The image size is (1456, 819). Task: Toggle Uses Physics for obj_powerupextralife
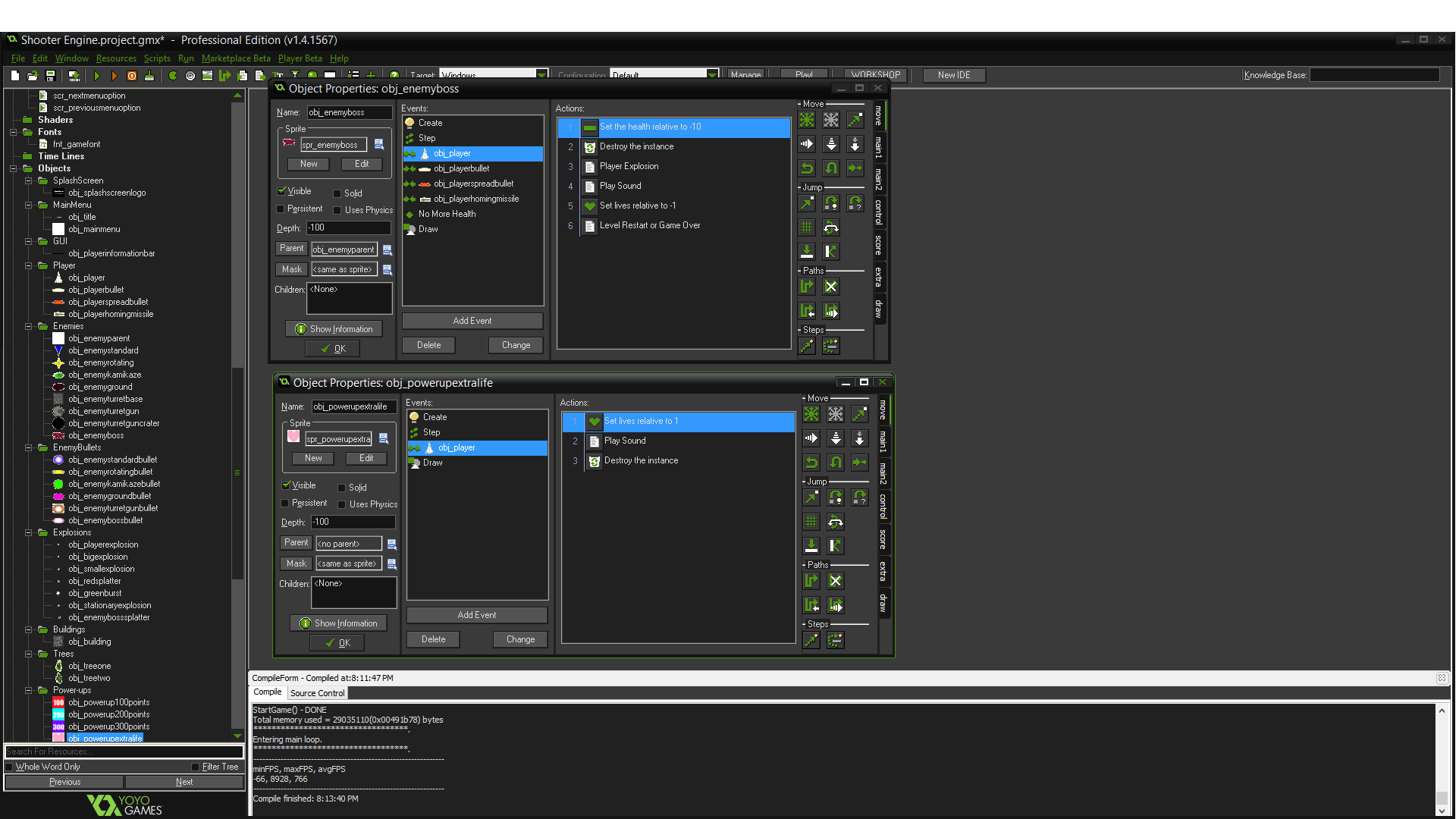(x=343, y=504)
